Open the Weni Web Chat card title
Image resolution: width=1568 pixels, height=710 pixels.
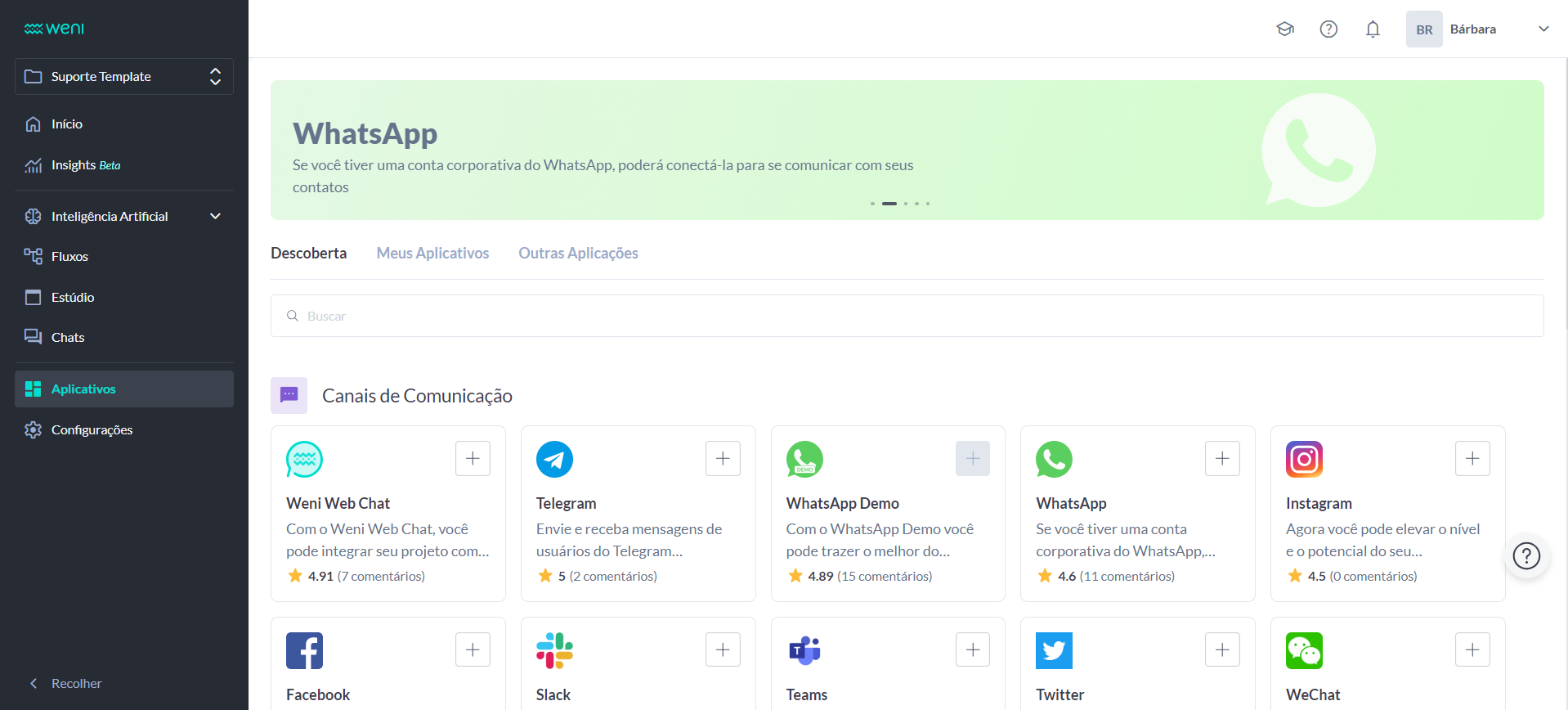338,503
